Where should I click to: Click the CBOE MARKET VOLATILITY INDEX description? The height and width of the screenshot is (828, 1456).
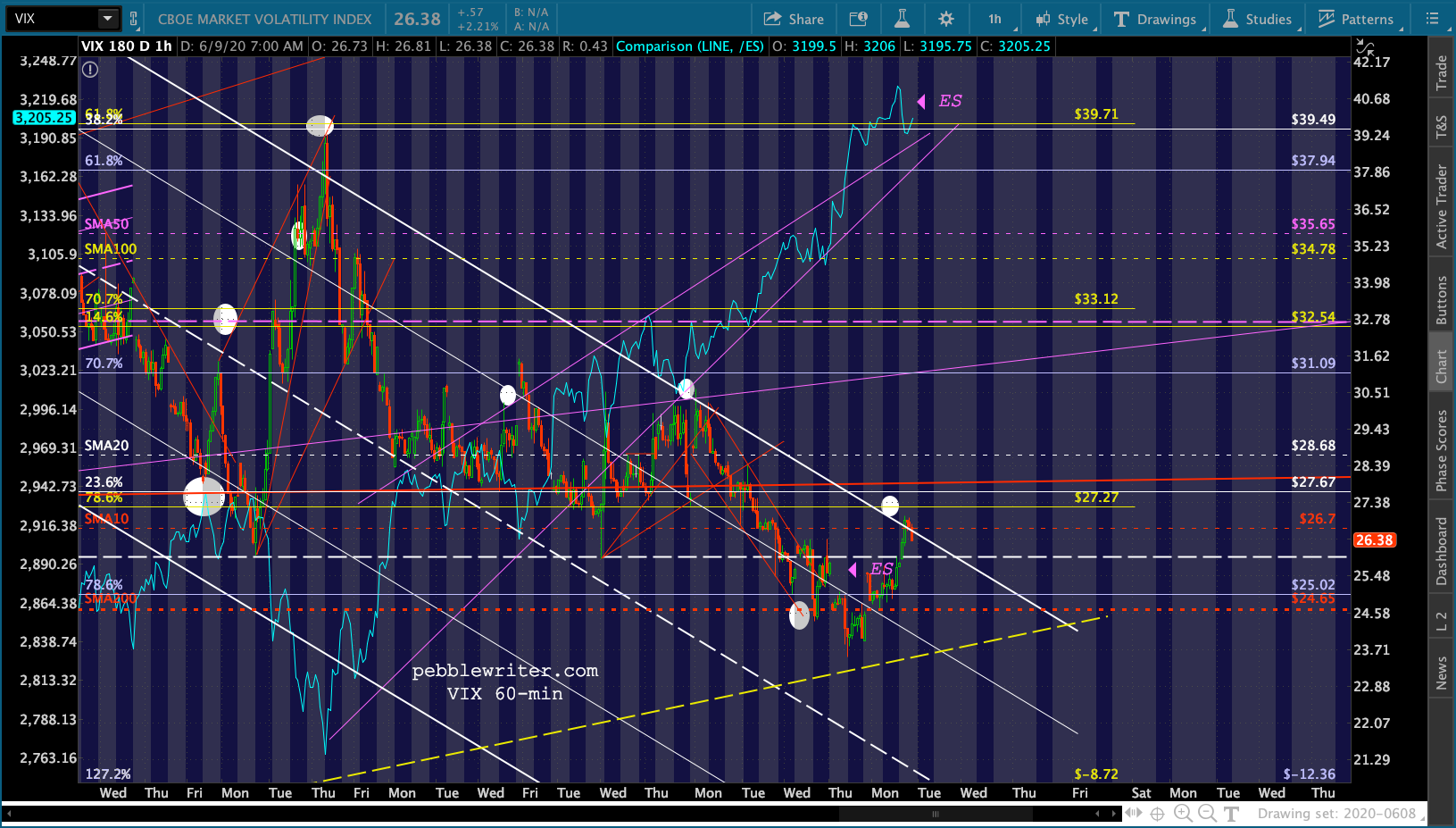coord(264,19)
